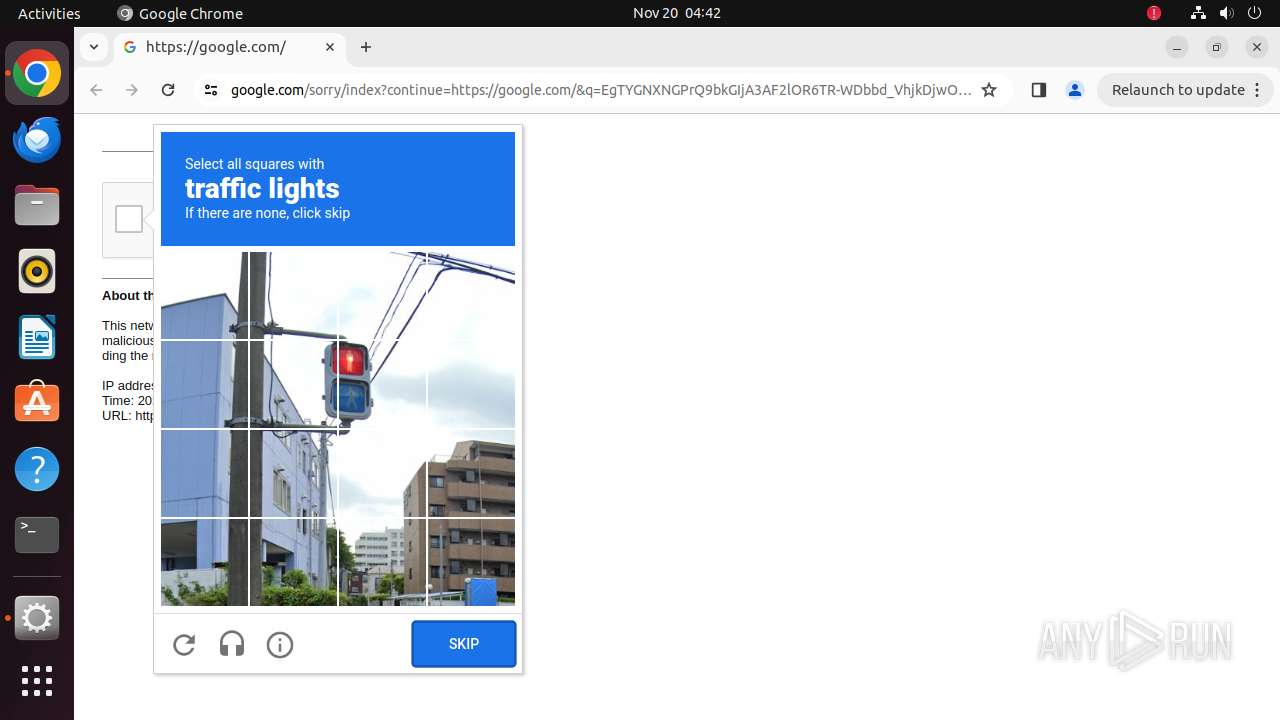Bookmark this page with star icon
The height and width of the screenshot is (720, 1280).
point(989,90)
